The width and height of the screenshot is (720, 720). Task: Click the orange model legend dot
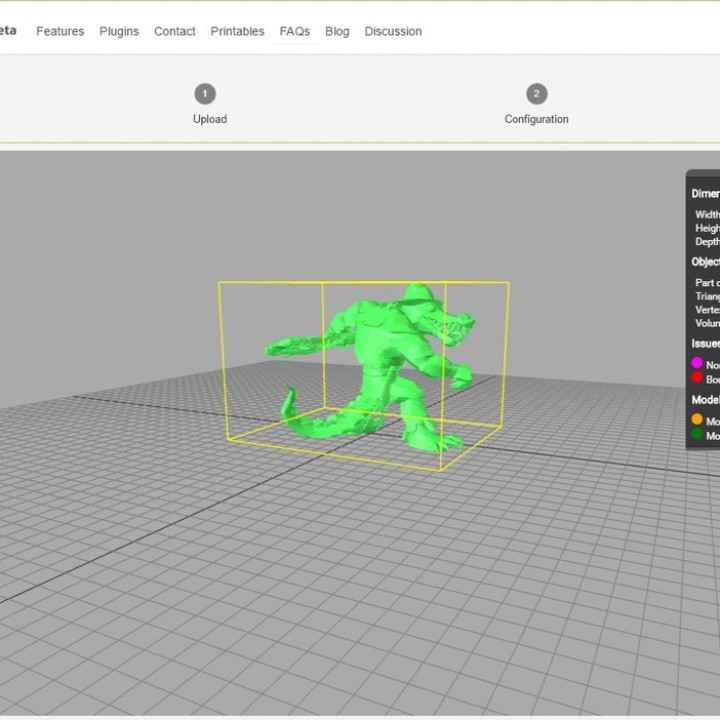697,420
